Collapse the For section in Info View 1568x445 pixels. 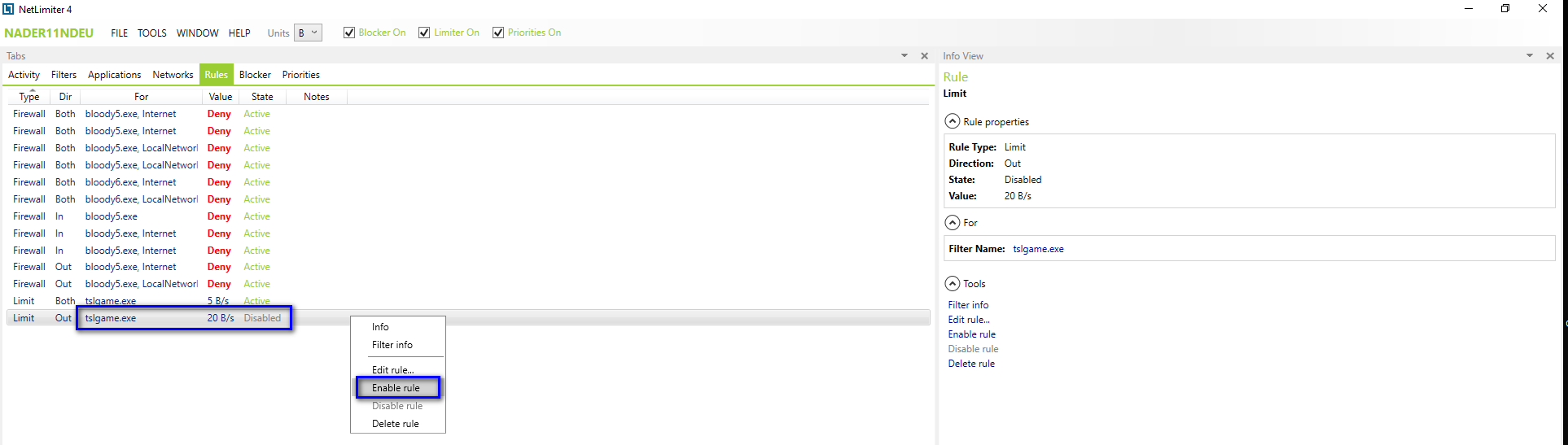point(952,222)
